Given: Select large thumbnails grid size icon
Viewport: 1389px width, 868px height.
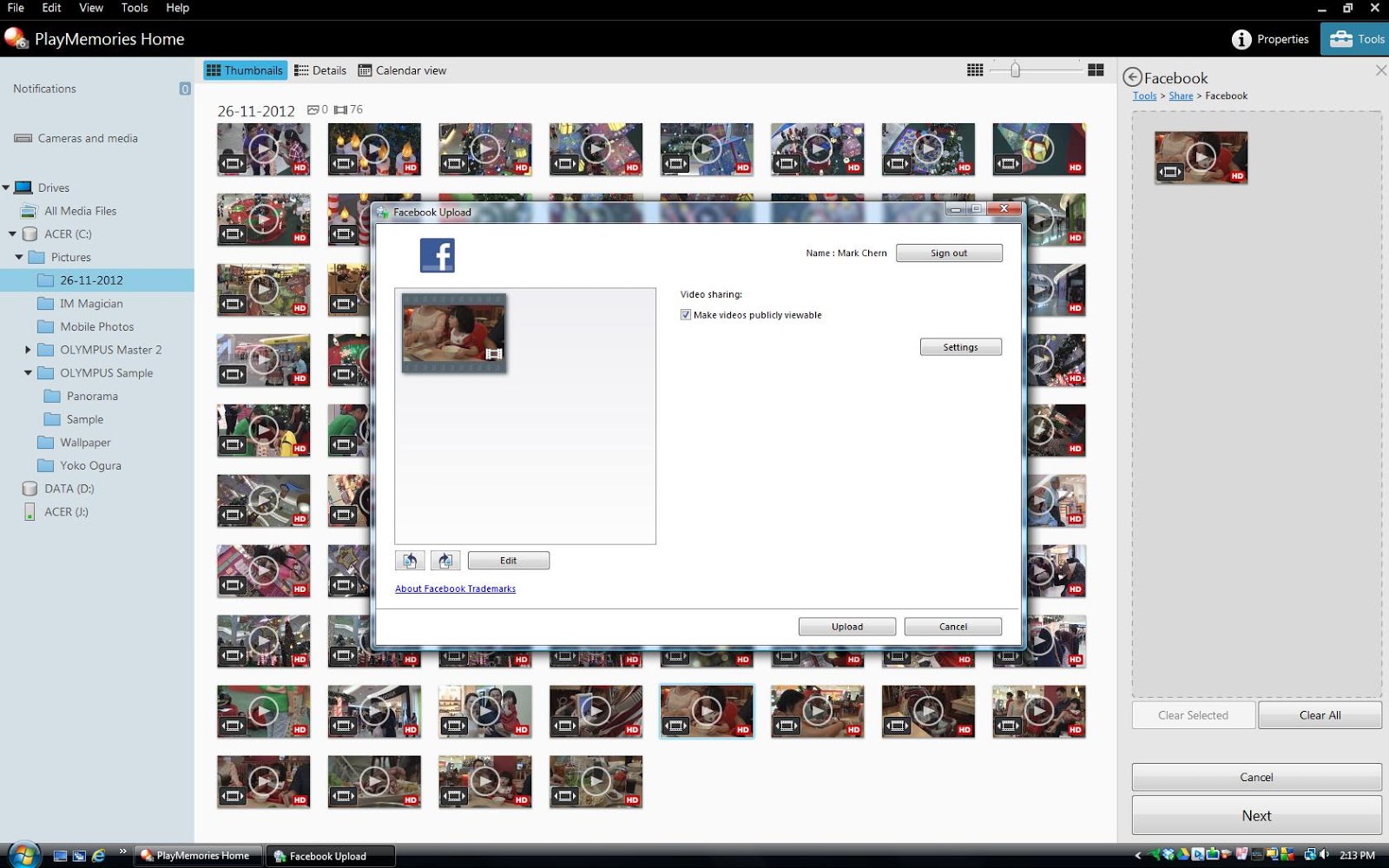Looking at the screenshot, I should coord(1096,70).
